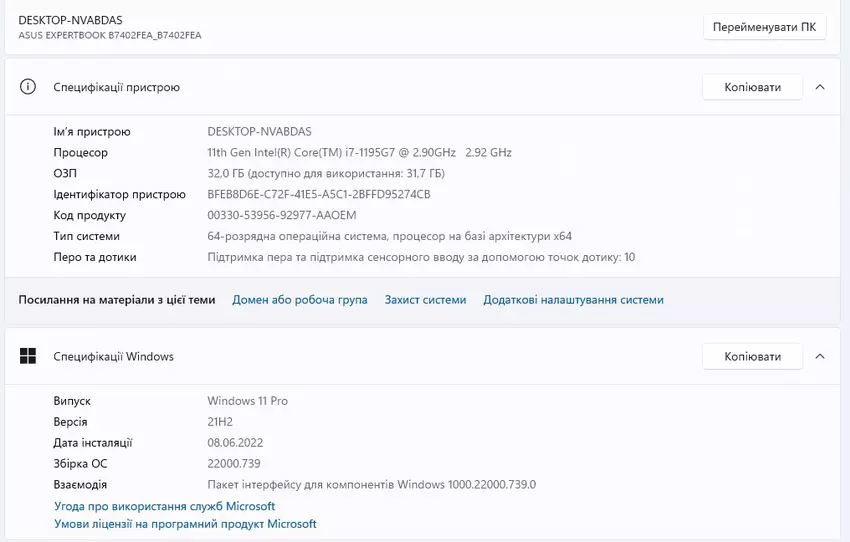850x542 pixels.
Task: Click the installation date value 08.06.2022
Action: pos(235,443)
